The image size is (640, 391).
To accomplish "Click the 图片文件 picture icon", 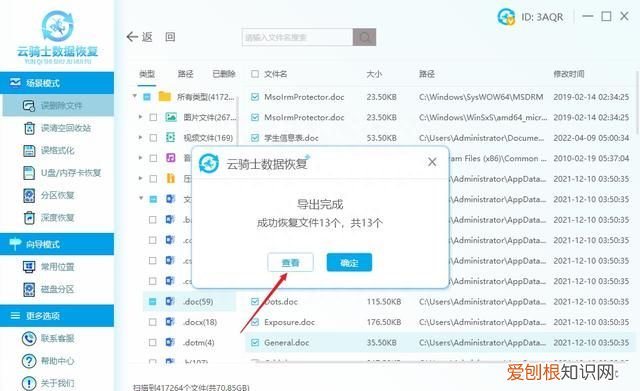I will point(171,117).
